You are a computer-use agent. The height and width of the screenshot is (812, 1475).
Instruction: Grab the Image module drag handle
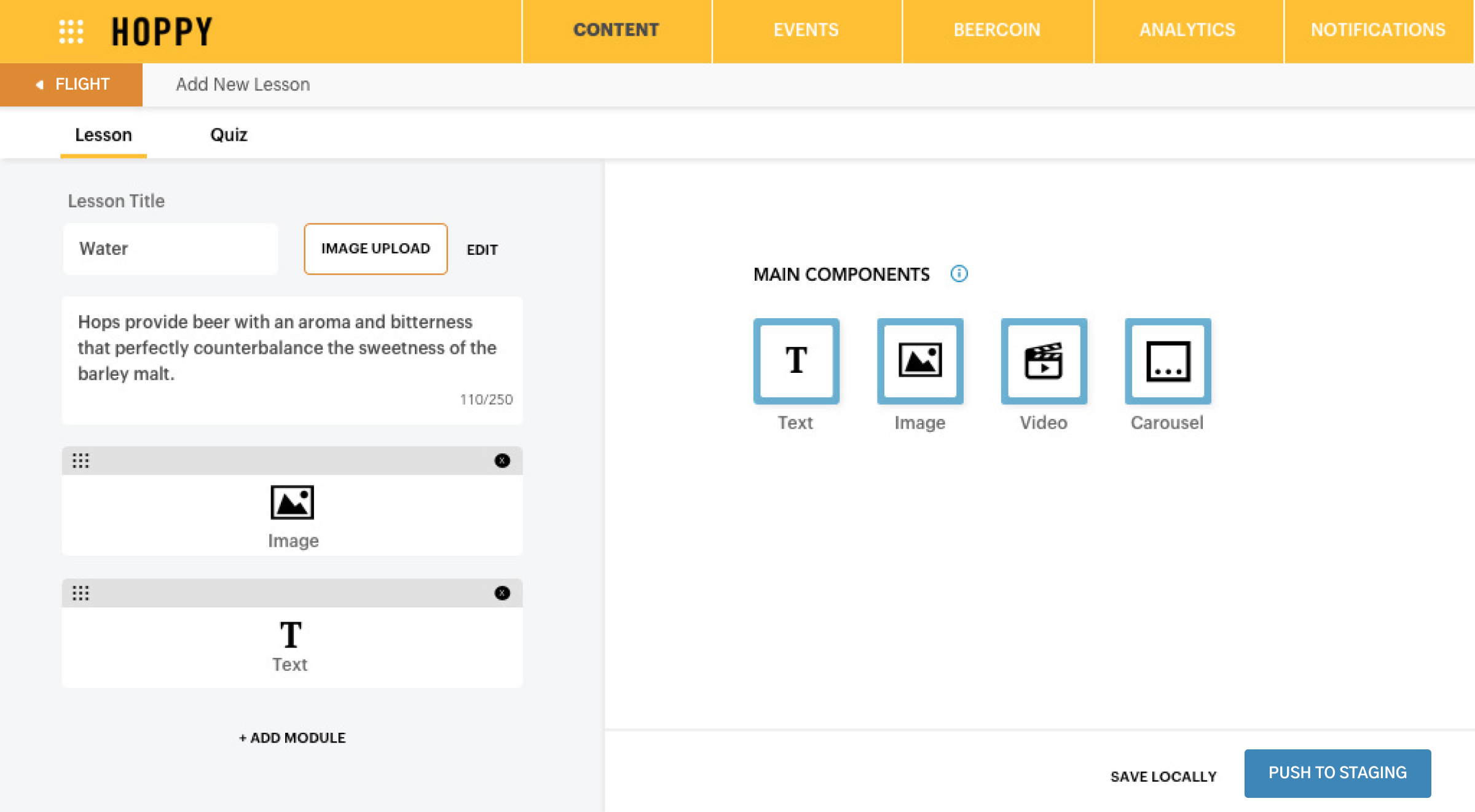81,461
